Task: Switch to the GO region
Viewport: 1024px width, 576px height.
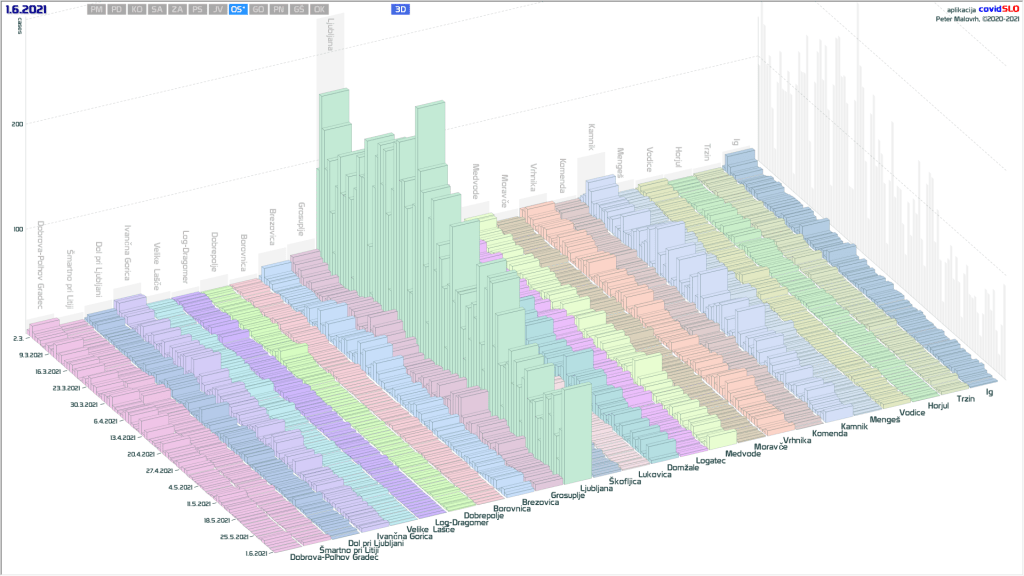Action: tap(259, 9)
